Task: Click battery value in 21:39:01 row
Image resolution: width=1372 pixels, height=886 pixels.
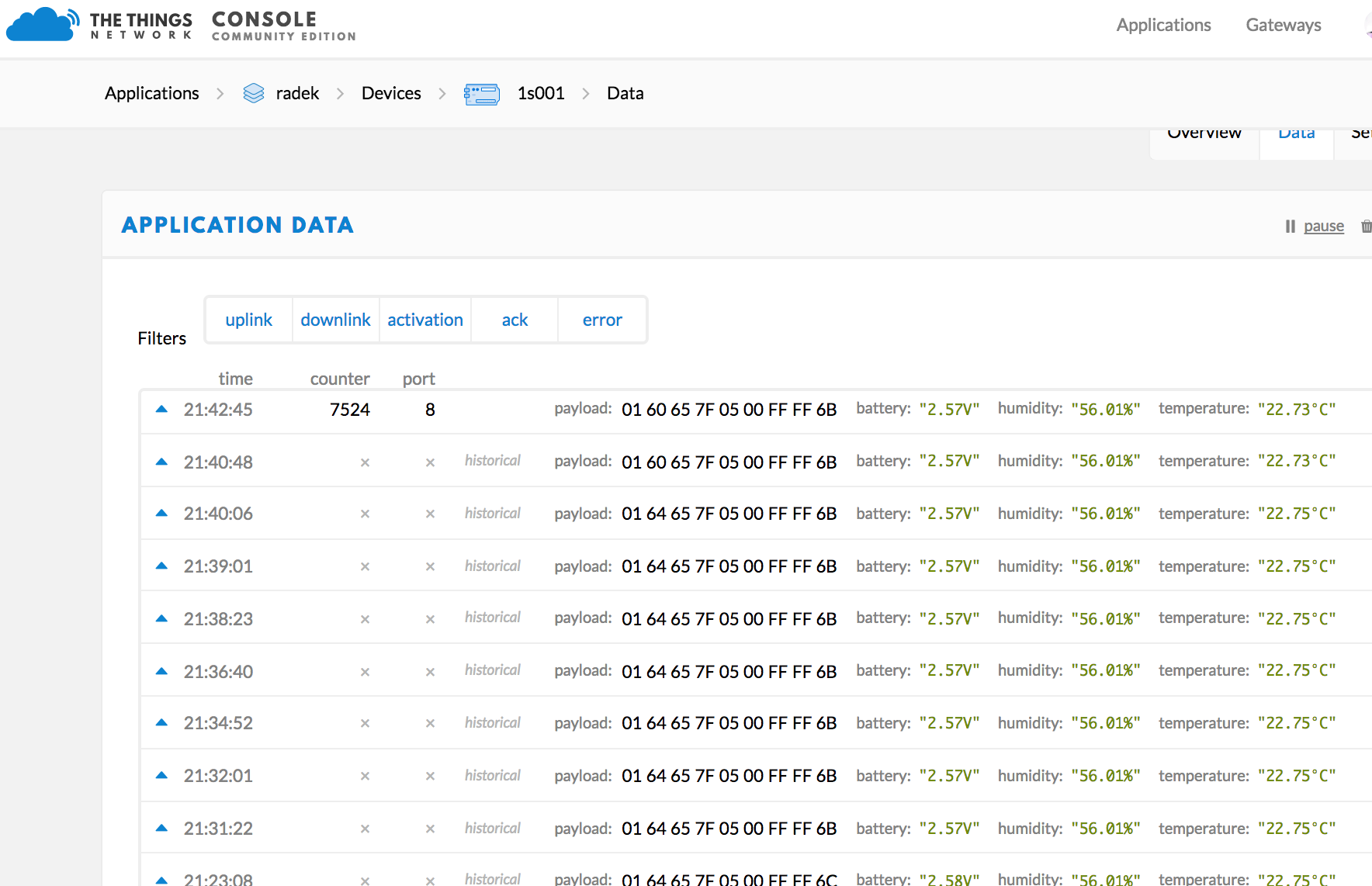Action: (x=950, y=566)
